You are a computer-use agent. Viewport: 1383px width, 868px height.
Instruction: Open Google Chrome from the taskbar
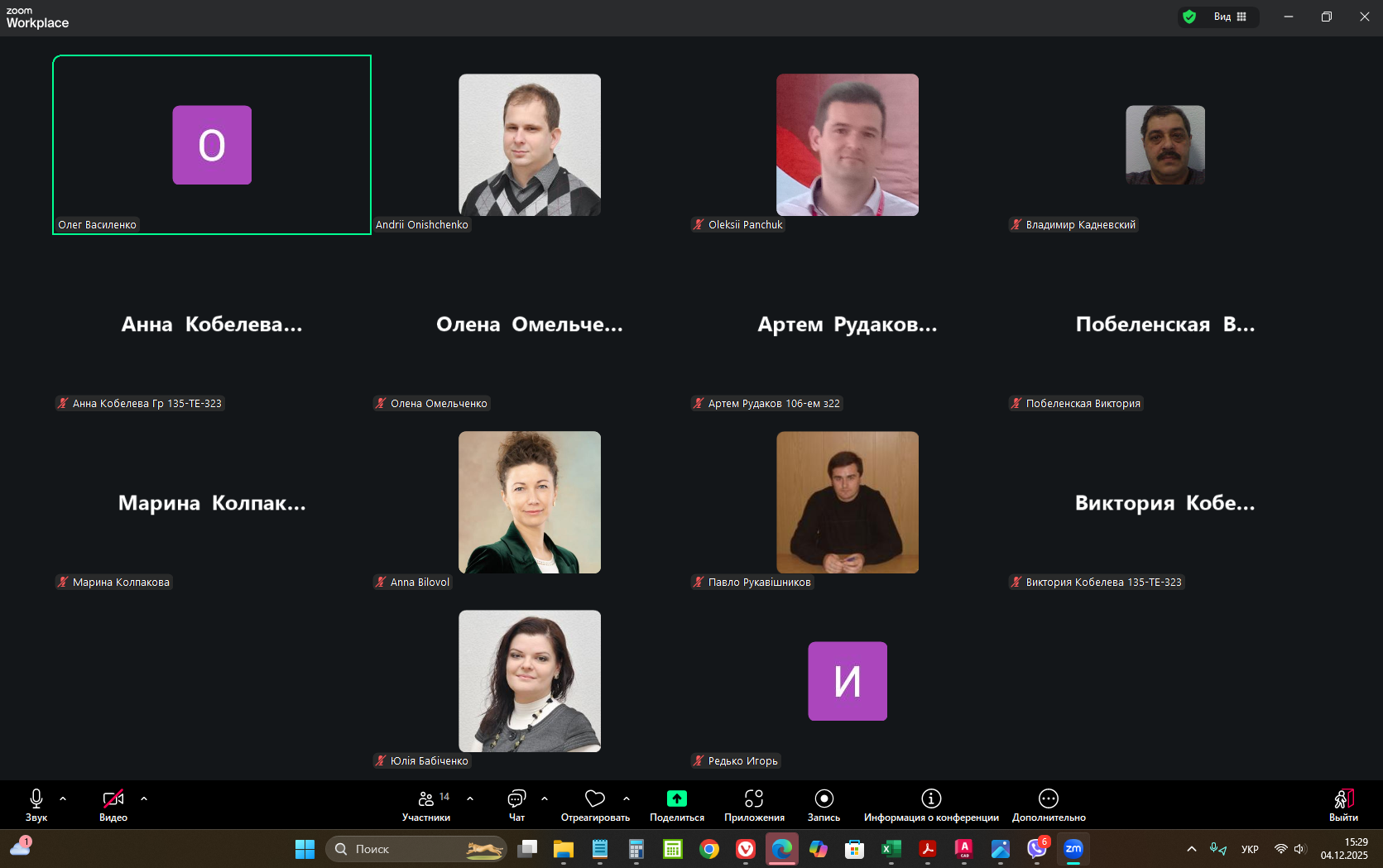click(709, 849)
